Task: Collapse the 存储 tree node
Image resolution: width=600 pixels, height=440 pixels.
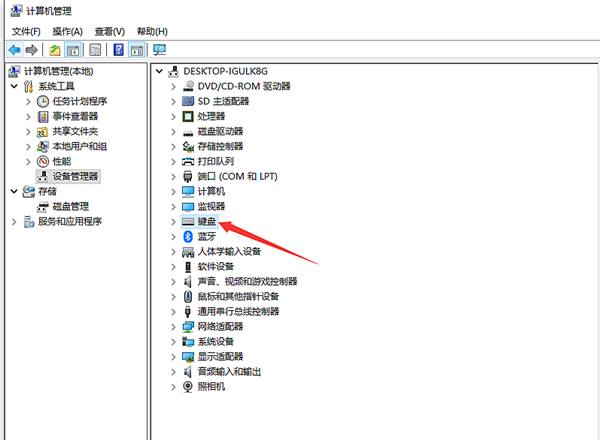Action: 14,191
